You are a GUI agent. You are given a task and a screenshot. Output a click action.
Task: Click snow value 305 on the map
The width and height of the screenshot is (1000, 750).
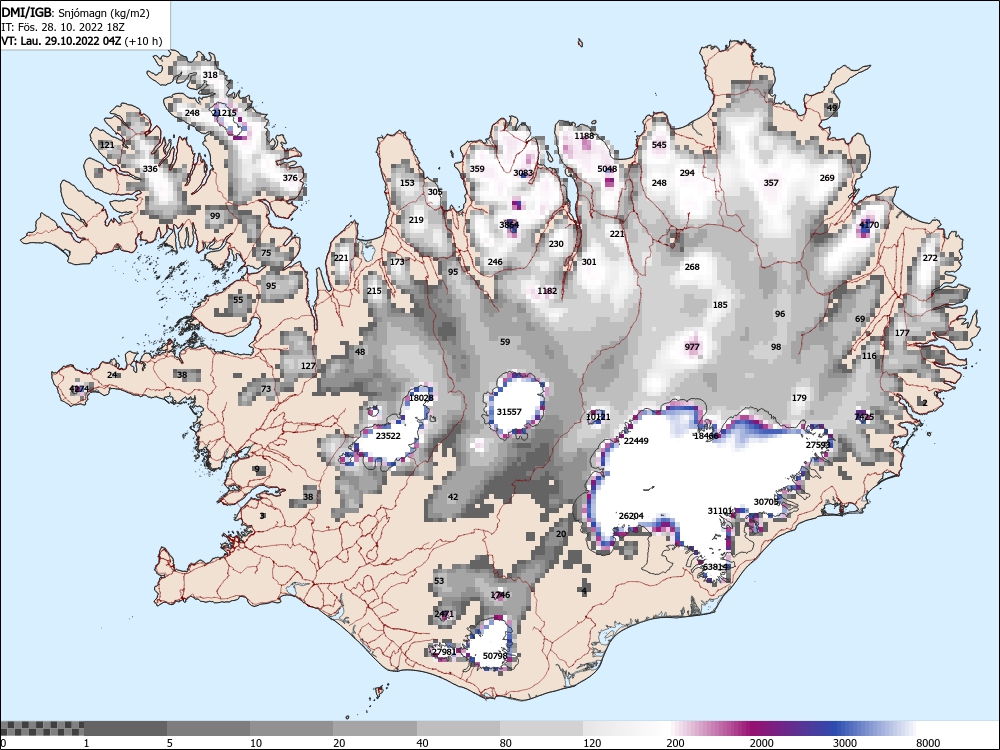point(435,192)
